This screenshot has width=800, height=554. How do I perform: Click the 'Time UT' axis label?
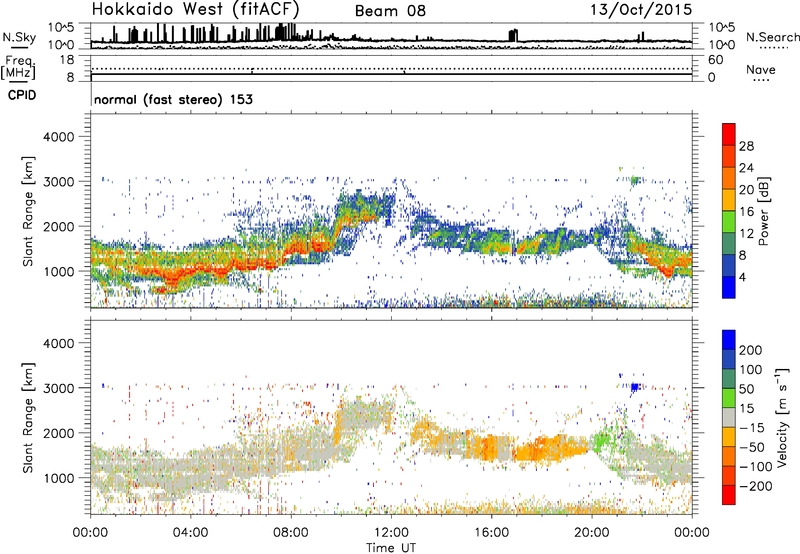(391, 548)
